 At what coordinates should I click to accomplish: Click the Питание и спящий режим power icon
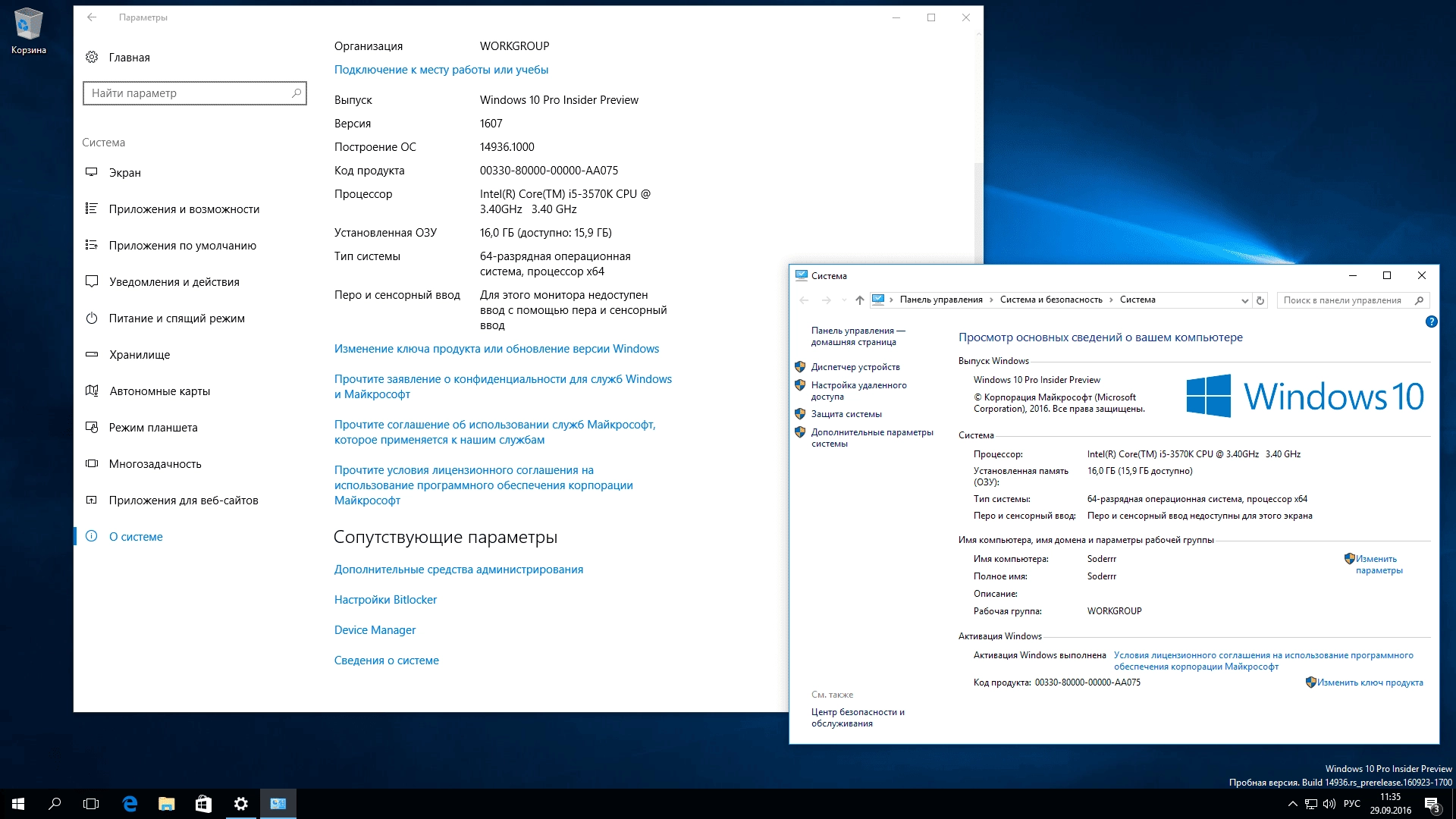point(92,318)
